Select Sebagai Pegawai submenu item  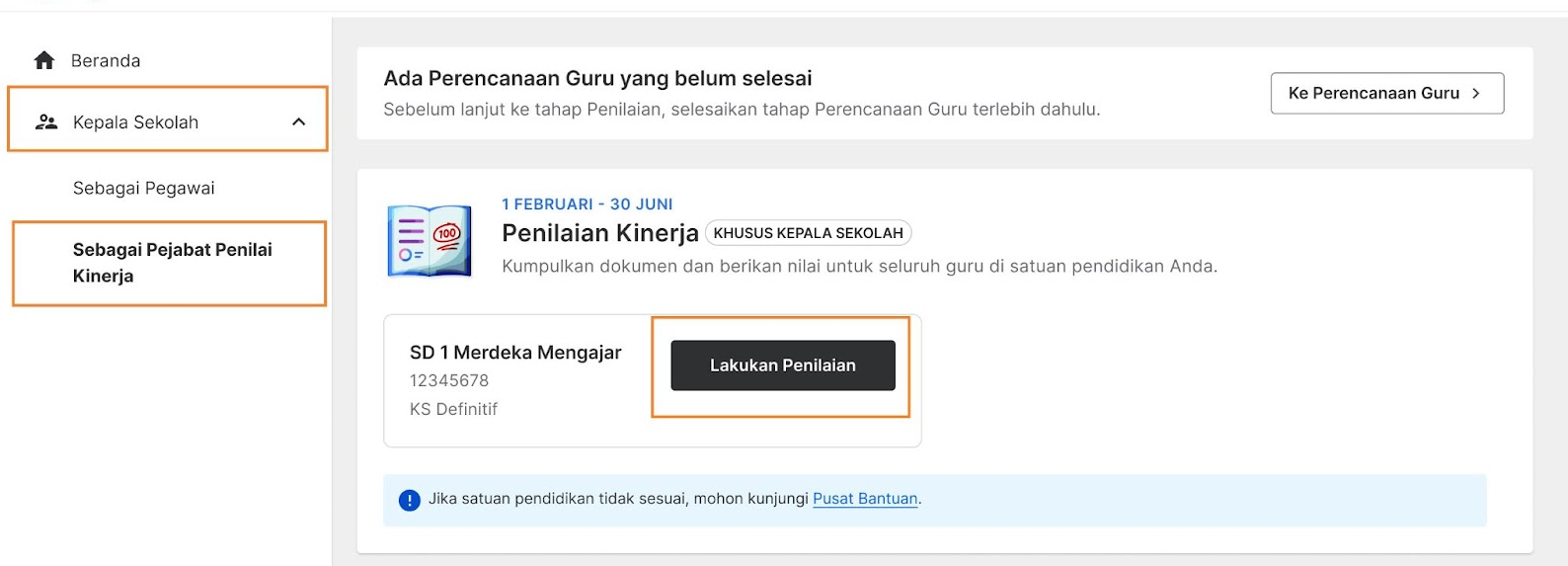pyautogui.click(x=143, y=188)
